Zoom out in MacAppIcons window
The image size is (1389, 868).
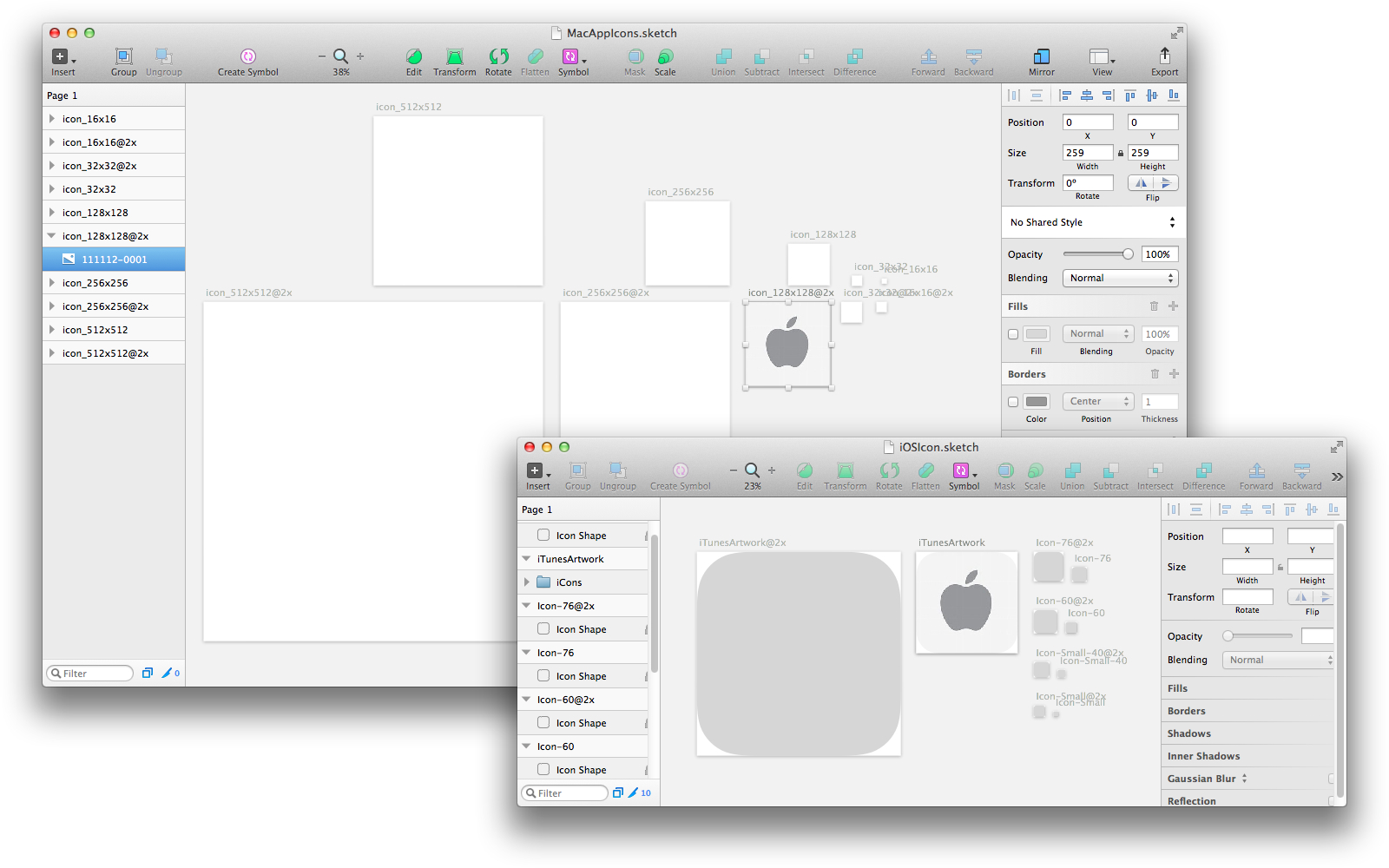pyautogui.click(x=322, y=56)
